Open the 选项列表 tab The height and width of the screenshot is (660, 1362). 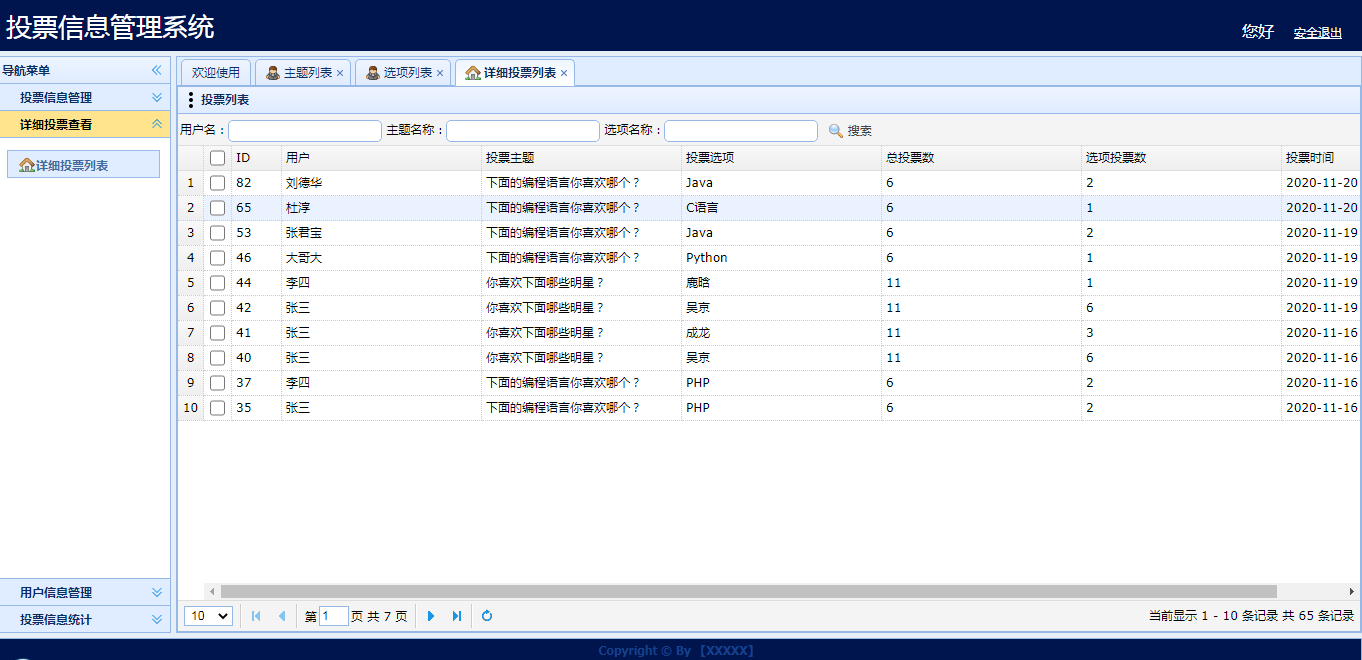pos(400,73)
